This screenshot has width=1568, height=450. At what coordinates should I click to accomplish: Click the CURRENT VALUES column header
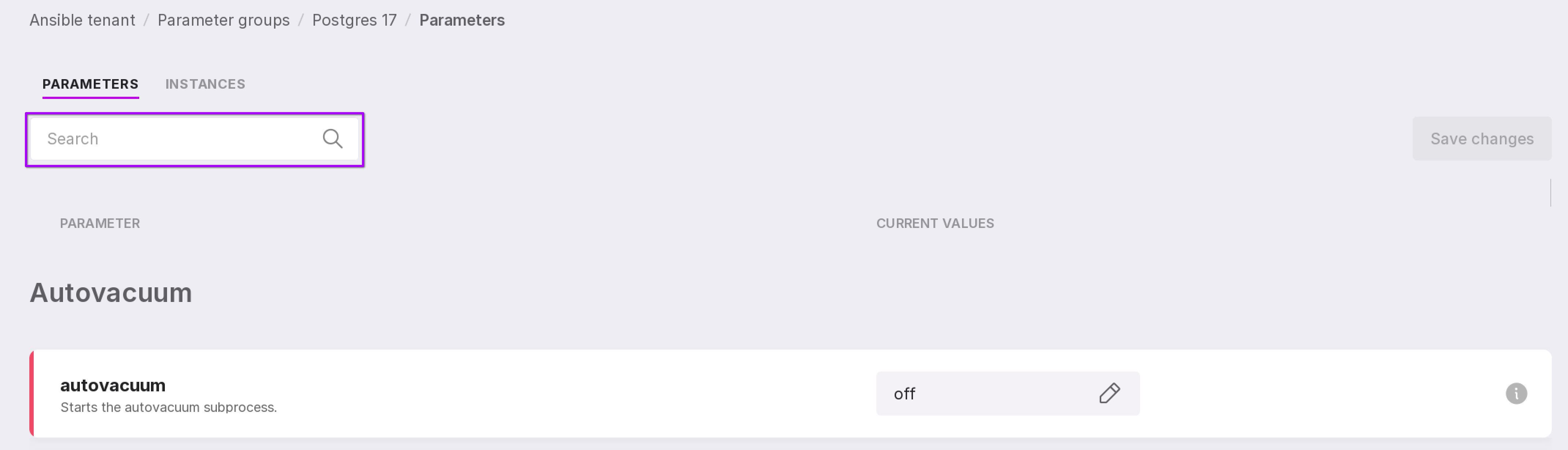[935, 224]
